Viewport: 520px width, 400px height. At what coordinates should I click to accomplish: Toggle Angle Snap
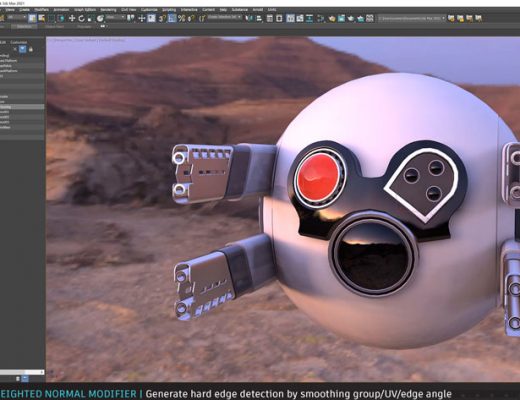click(172, 18)
